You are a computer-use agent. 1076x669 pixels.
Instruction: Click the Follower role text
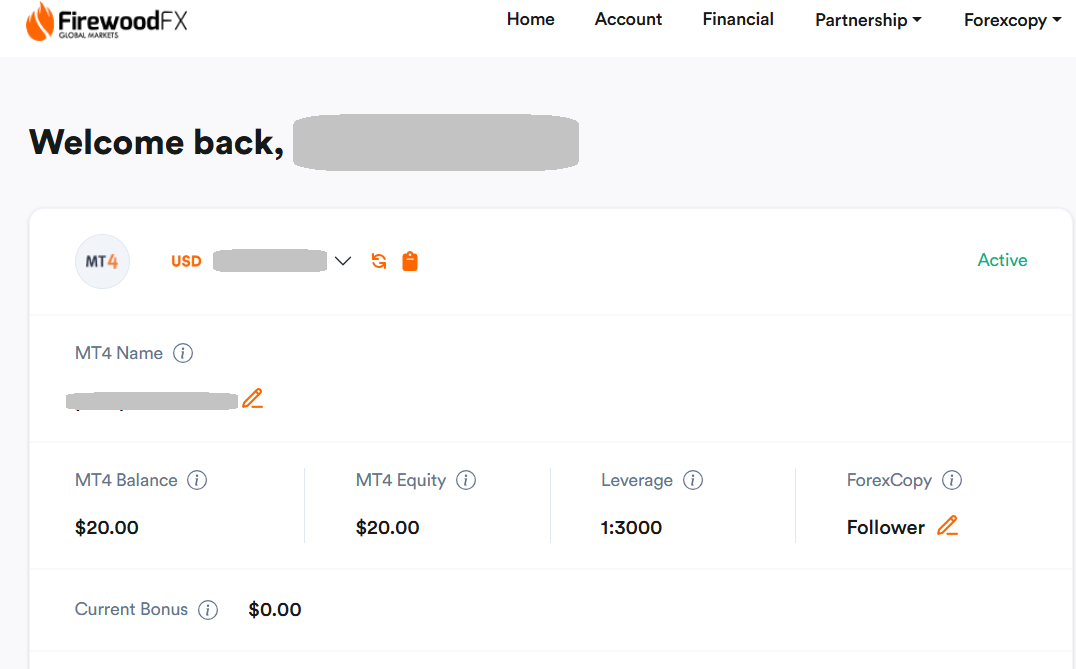click(885, 527)
